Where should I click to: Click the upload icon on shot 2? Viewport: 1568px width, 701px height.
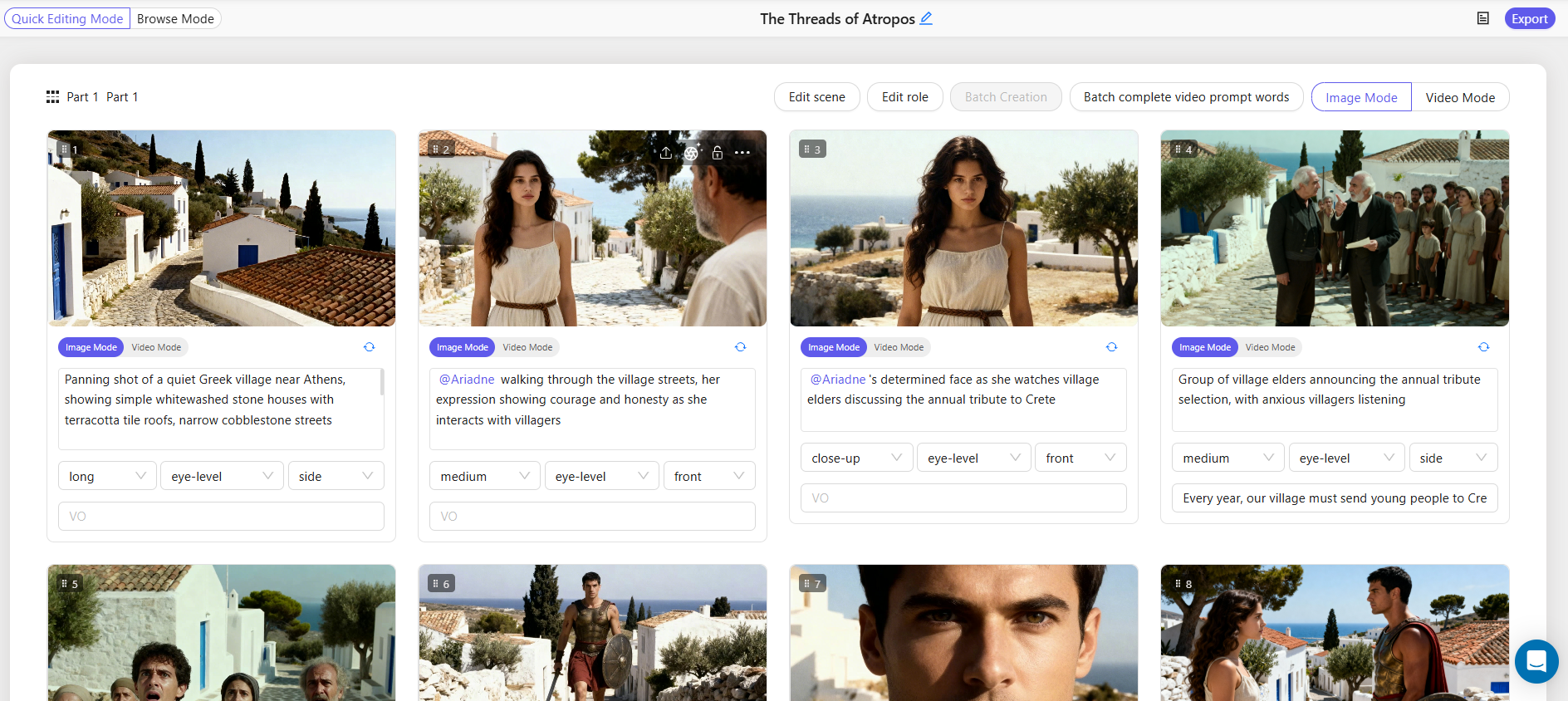click(666, 153)
